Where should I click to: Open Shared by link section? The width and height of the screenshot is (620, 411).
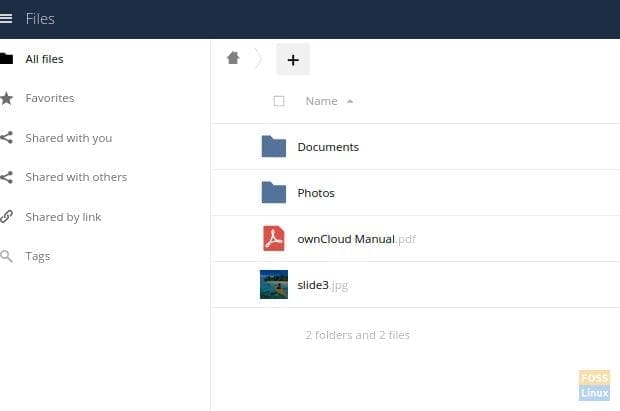63,217
